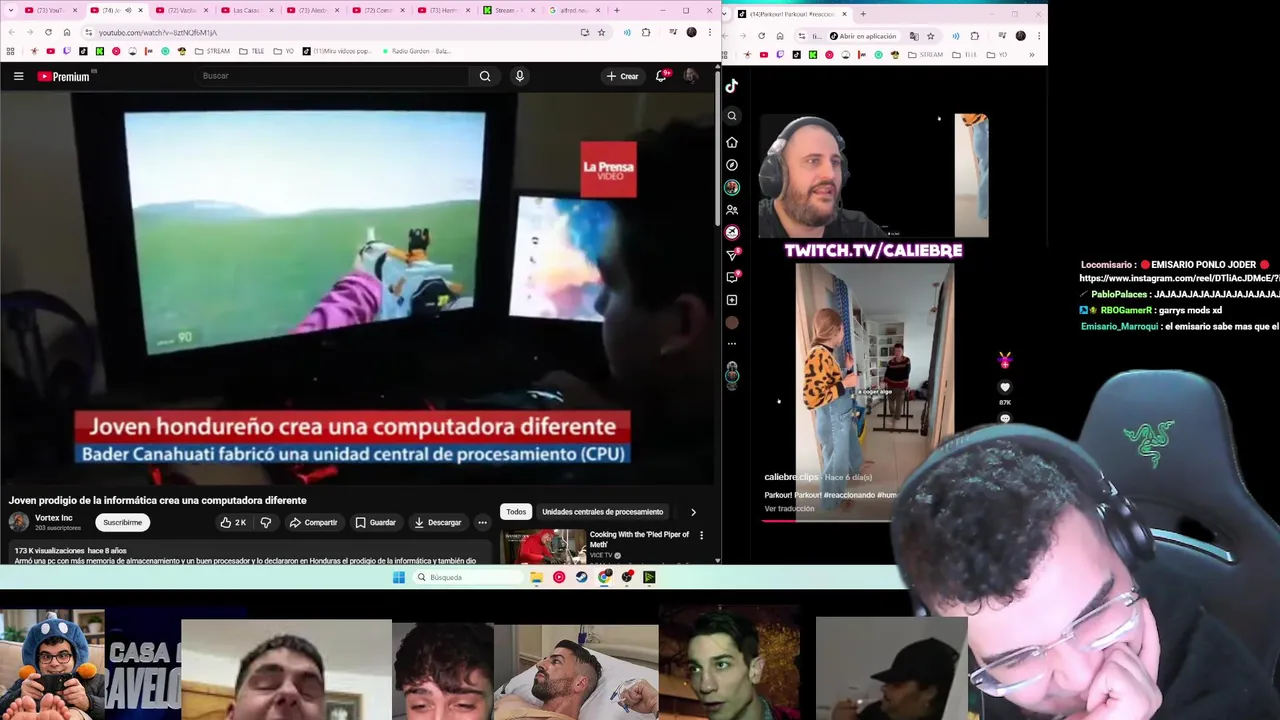Open the TikTok messages paper-plane icon
Viewport: 1280px width, 720px height.
coord(732,255)
